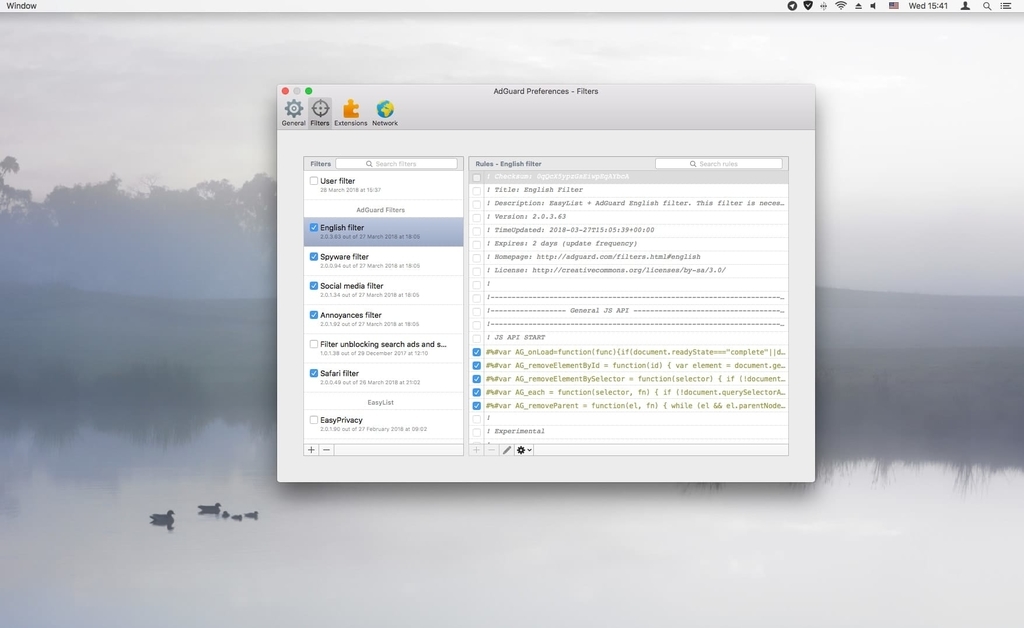Focus the Search rules field
This screenshot has width=1024, height=628.
pyautogui.click(x=718, y=164)
